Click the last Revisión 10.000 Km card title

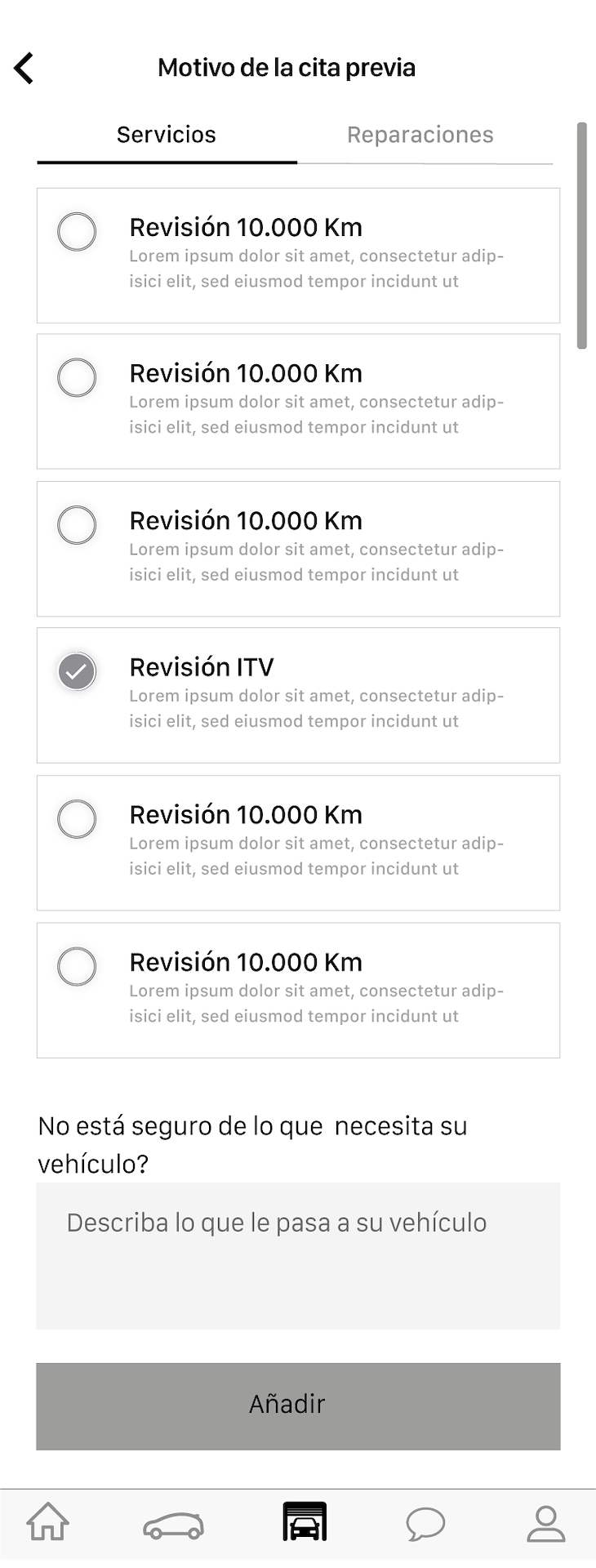246,962
